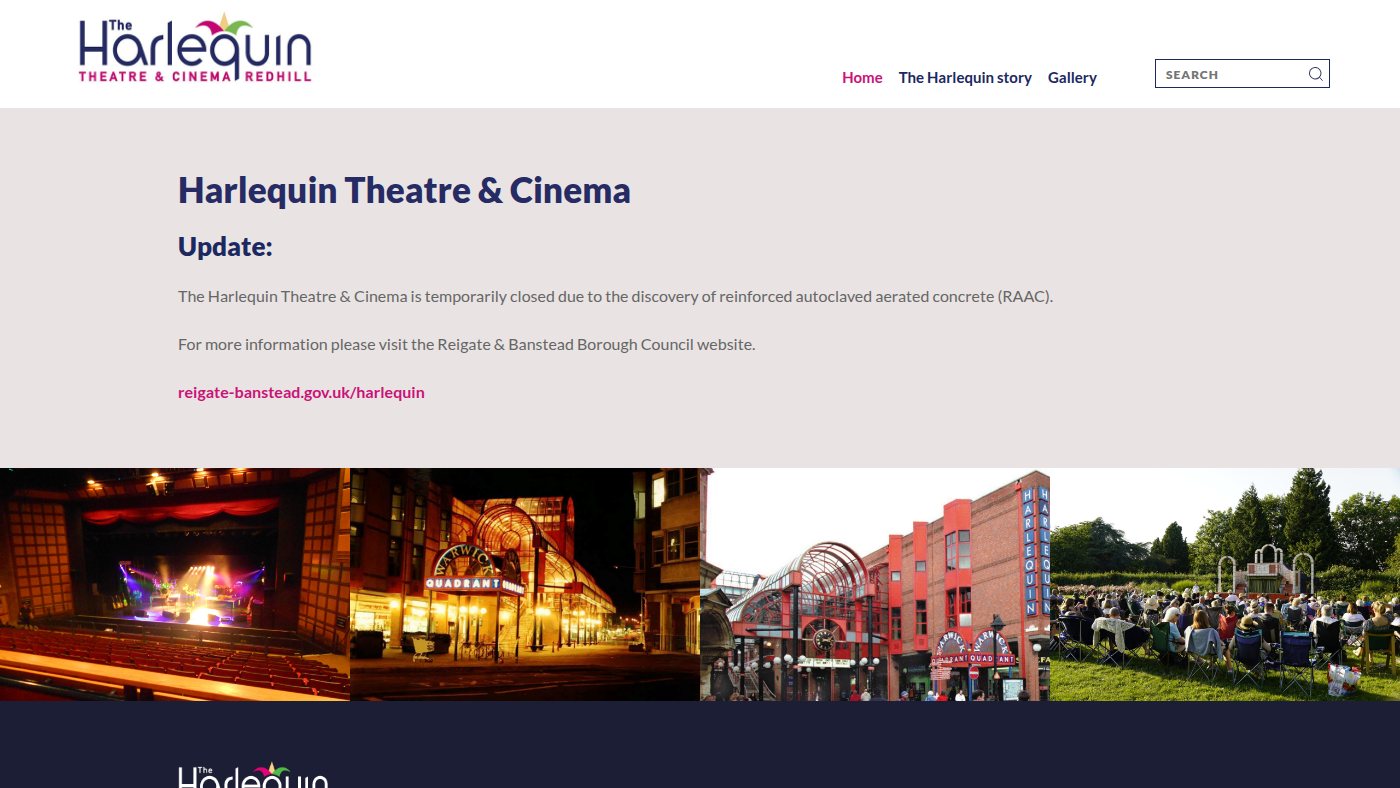This screenshot has height=788, width=1400.
Task: Open The Harlequin story page
Action: coord(965,78)
